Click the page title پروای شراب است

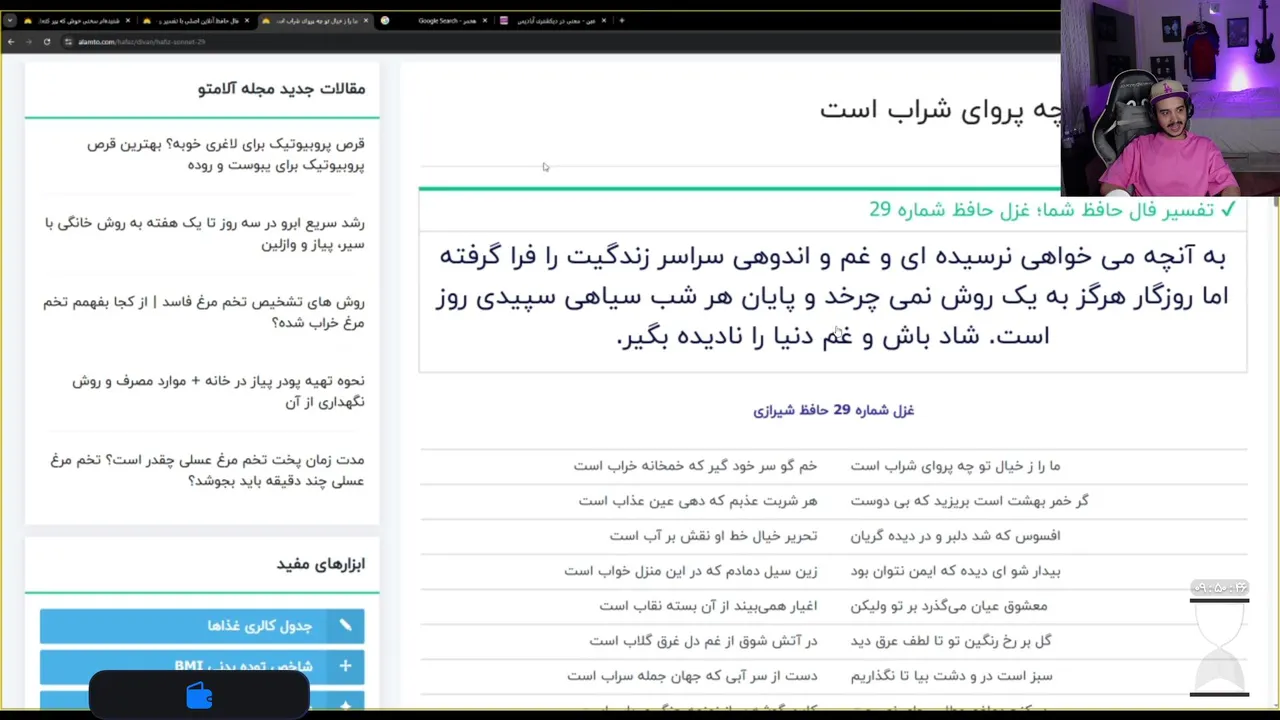[940, 109]
